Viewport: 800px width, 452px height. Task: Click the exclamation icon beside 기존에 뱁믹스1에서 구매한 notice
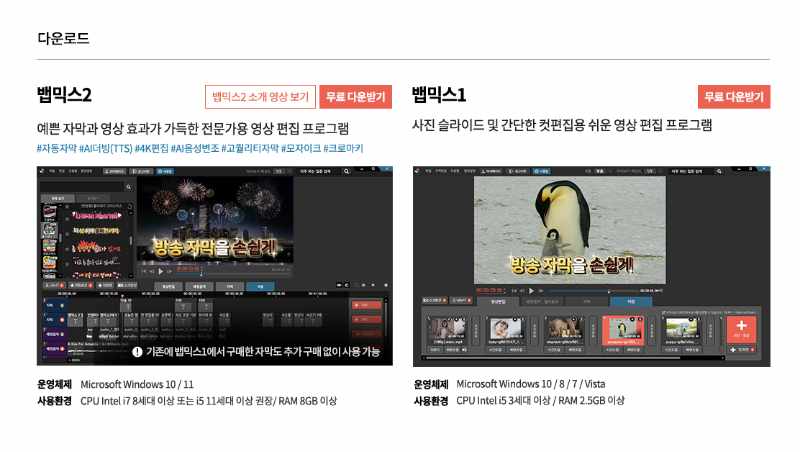point(137,352)
